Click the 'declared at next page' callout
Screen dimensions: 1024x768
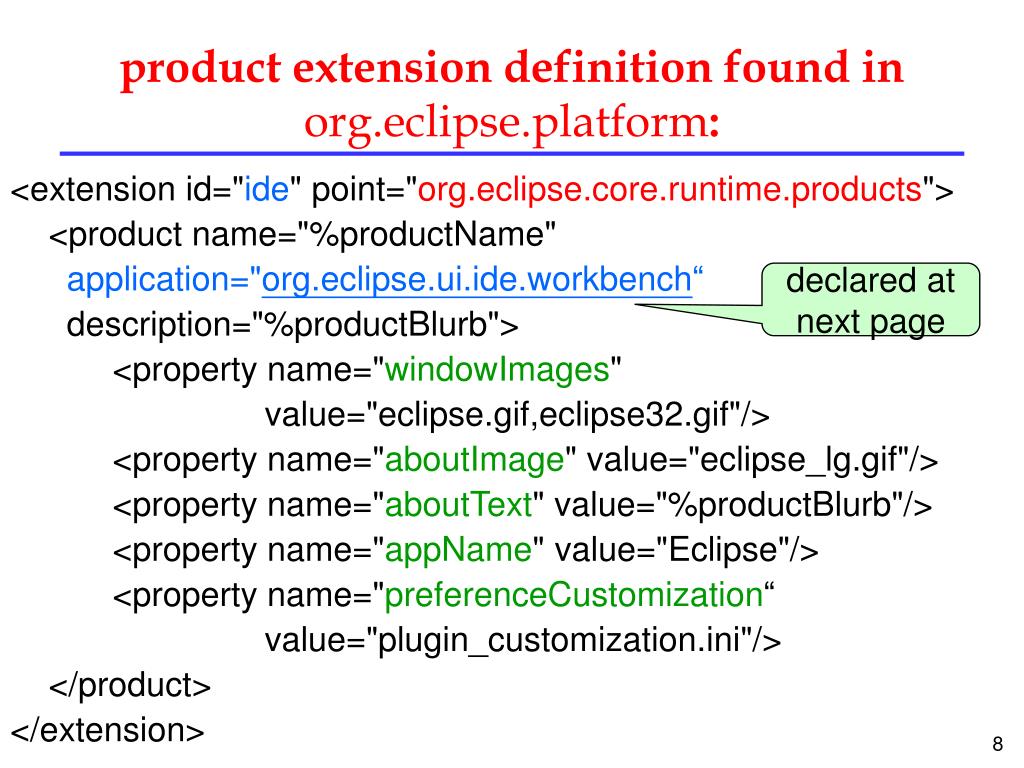[x=871, y=300]
